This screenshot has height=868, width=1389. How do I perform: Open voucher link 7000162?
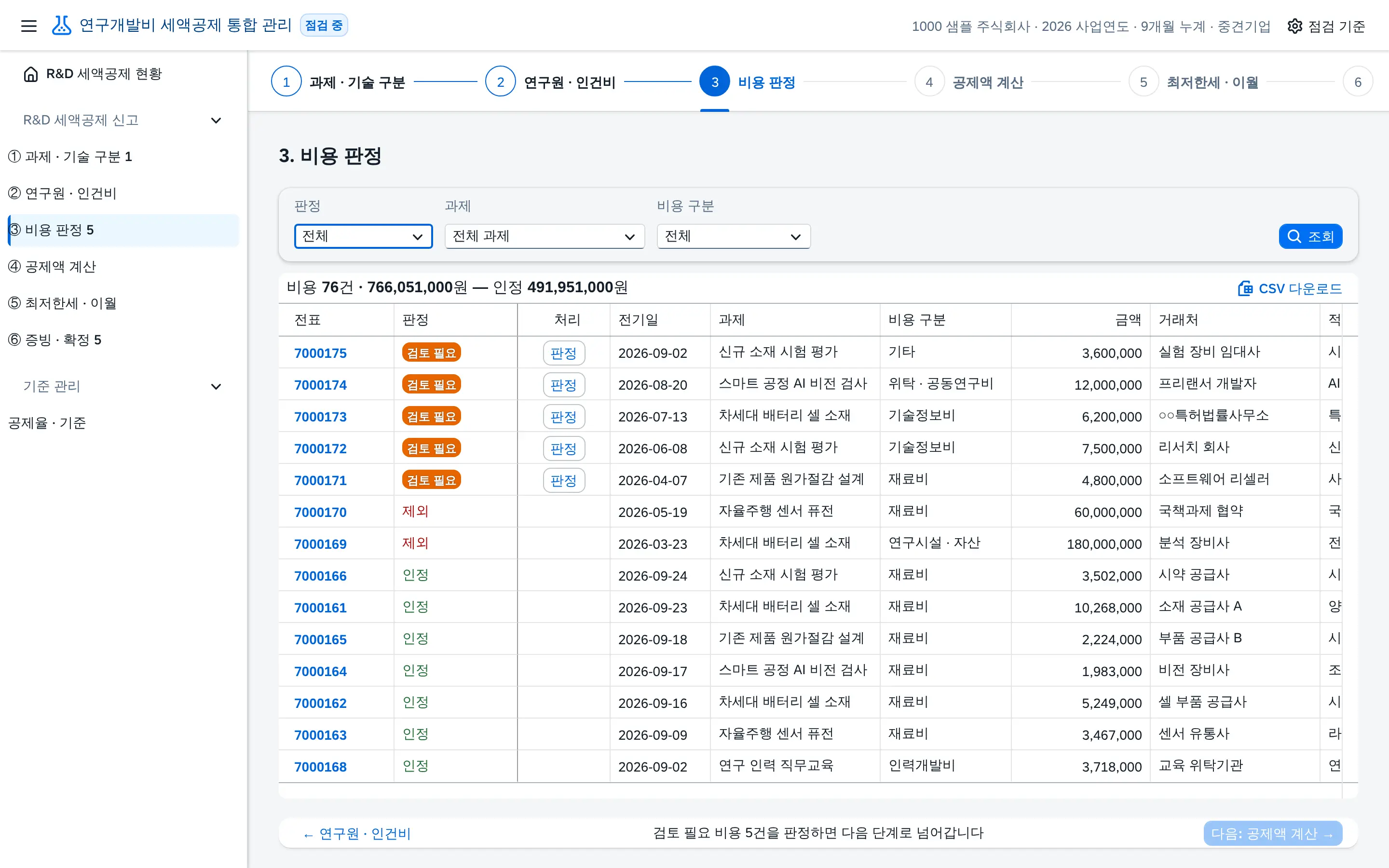320,703
